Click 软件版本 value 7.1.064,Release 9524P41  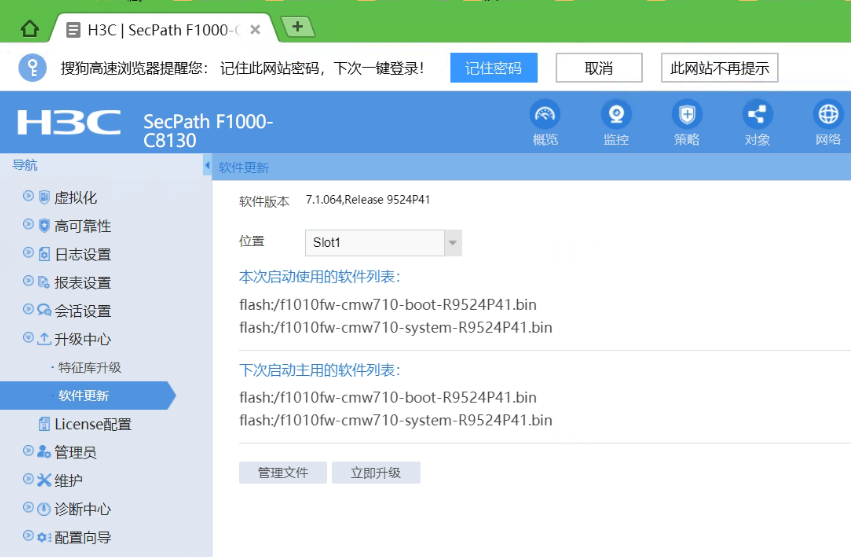click(x=367, y=200)
